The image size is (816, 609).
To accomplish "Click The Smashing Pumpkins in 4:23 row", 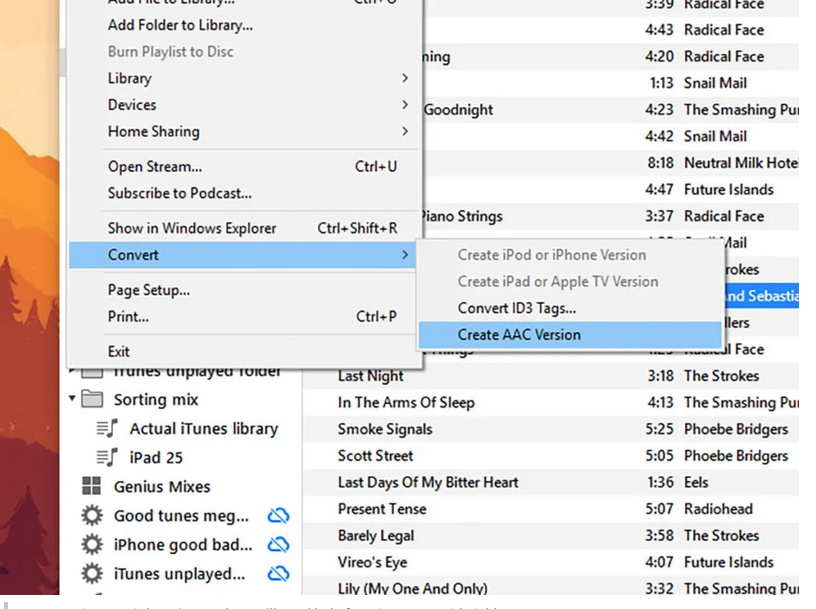I will coord(741,110).
